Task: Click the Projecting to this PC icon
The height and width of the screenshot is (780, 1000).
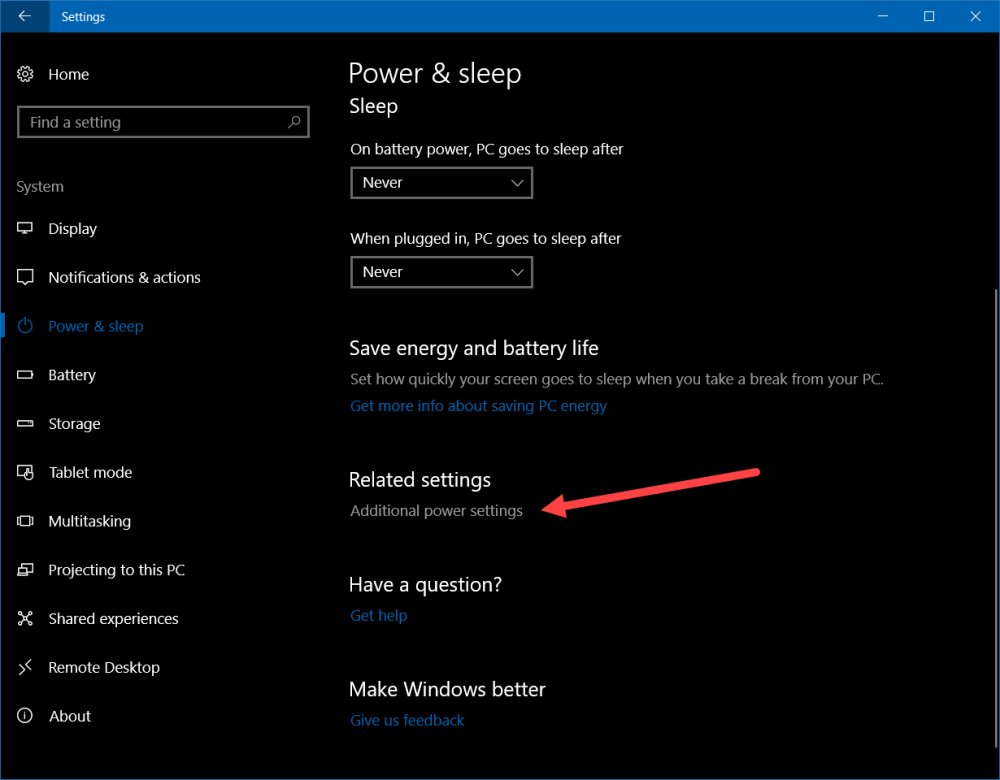Action: pyautogui.click(x=25, y=570)
